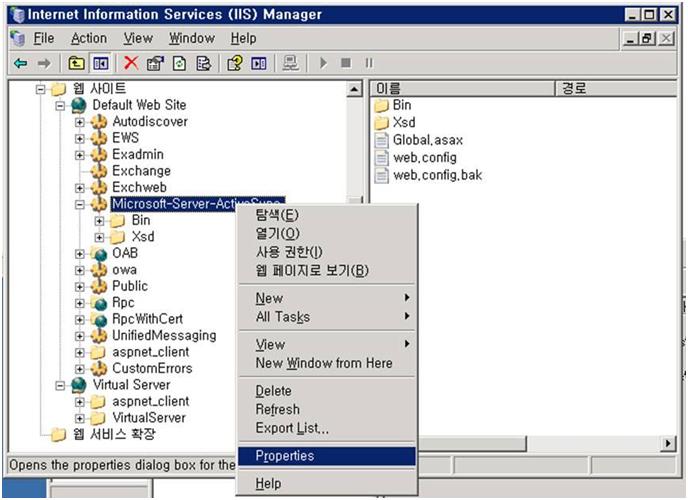Image resolution: width=688 pixels, height=500 pixels.
Task: Choose New Window from Here
Action: coord(327,363)
